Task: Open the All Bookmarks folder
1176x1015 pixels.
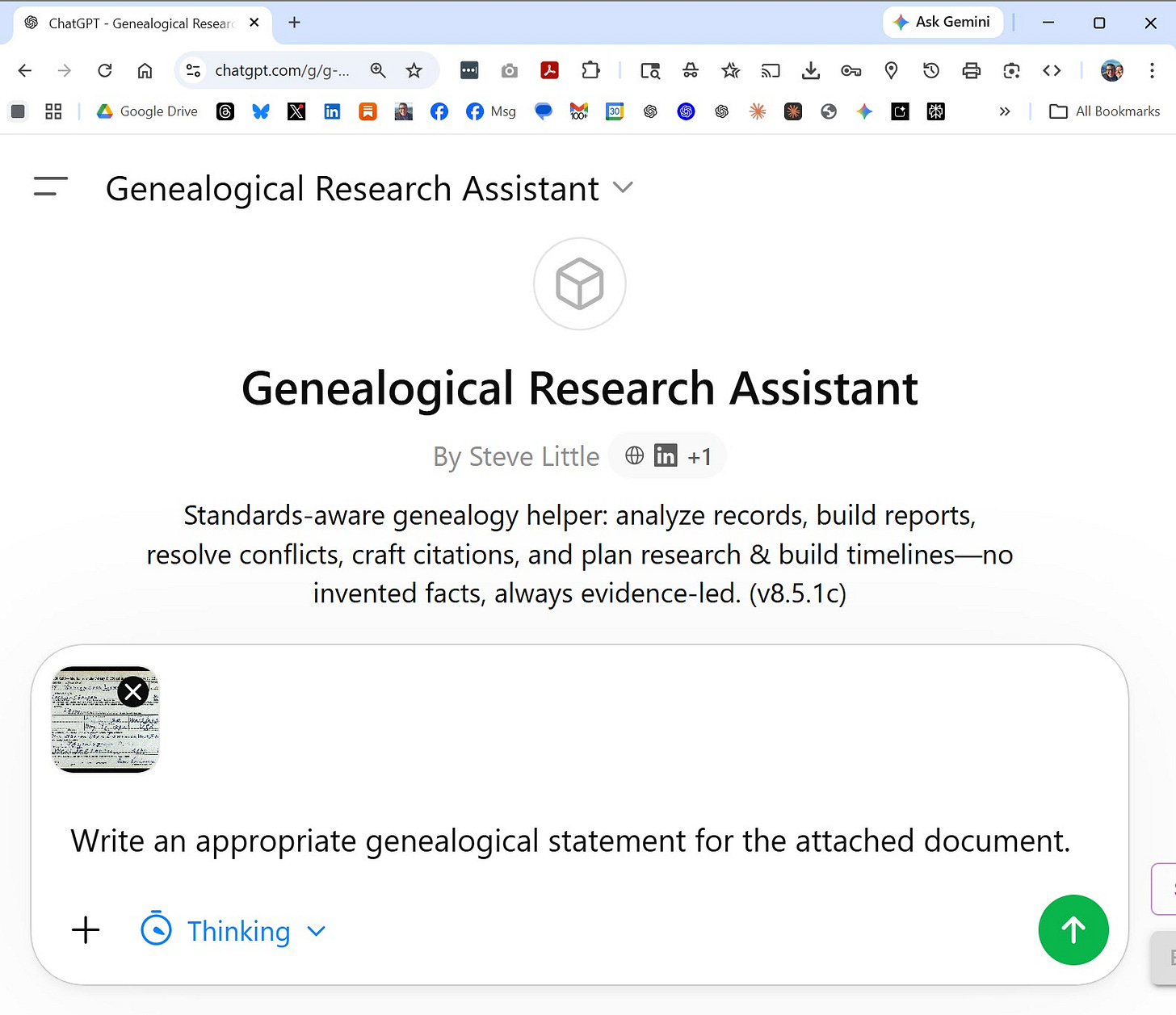Action: [x=1104, y=111]
